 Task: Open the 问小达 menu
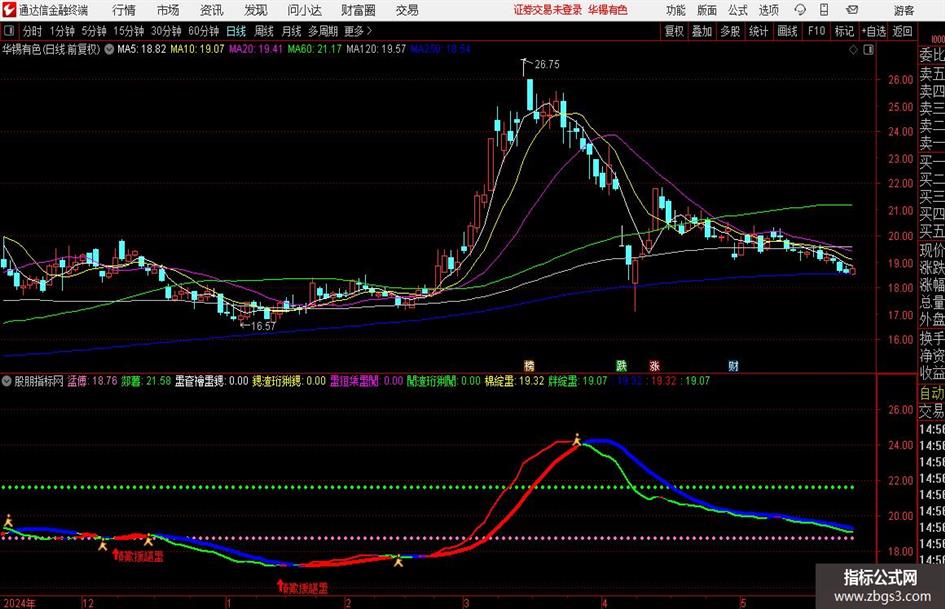coord(304,10)
